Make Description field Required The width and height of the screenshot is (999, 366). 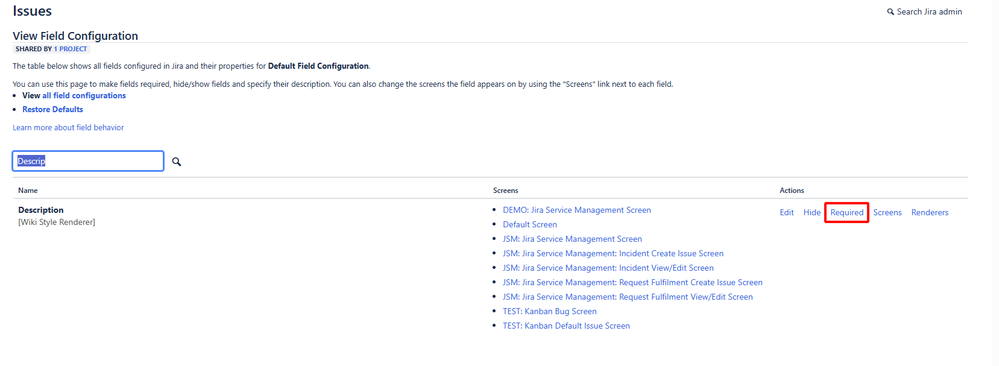click(x=847, y=212)
